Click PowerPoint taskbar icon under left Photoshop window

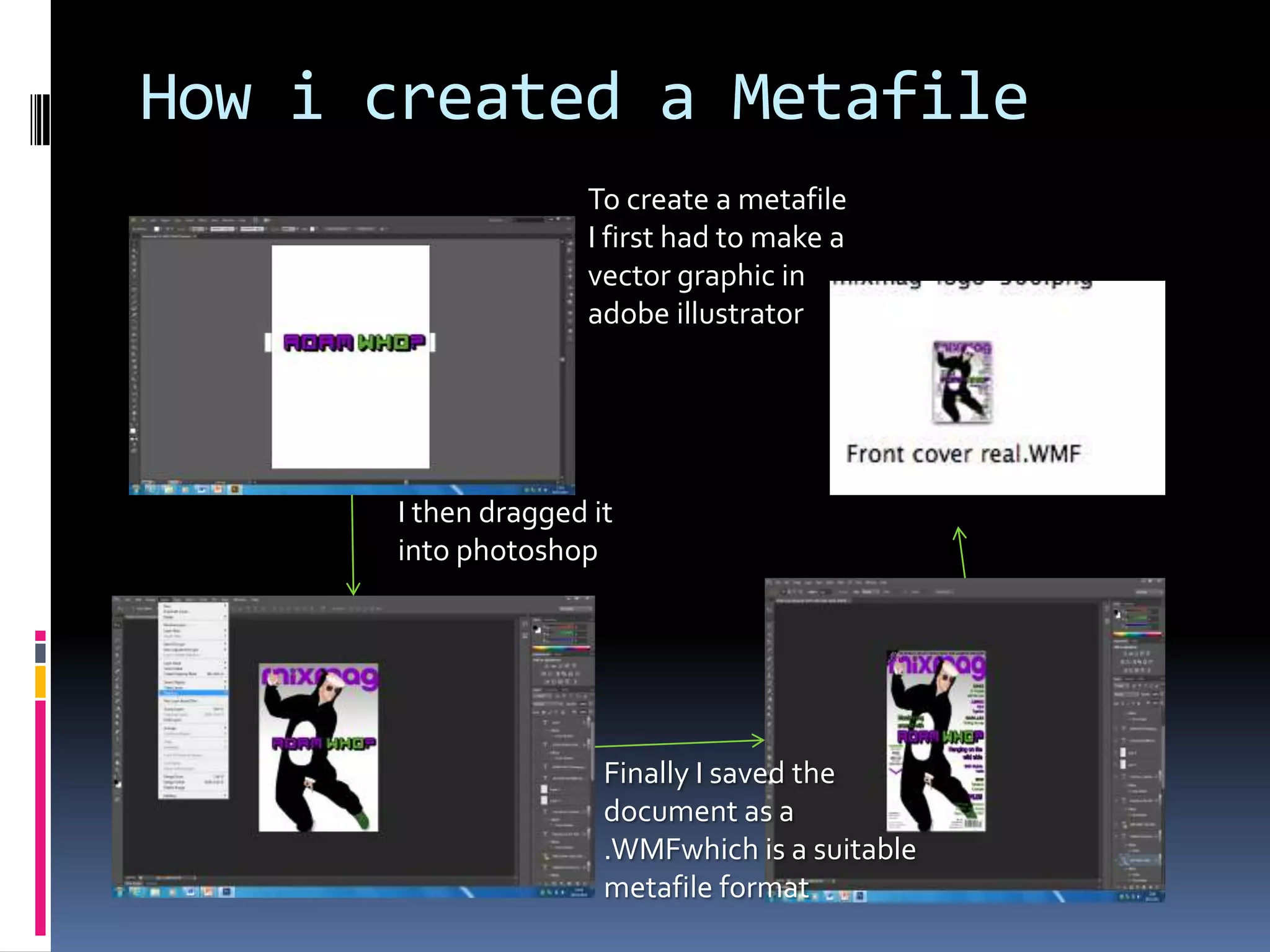pos(208,892)
